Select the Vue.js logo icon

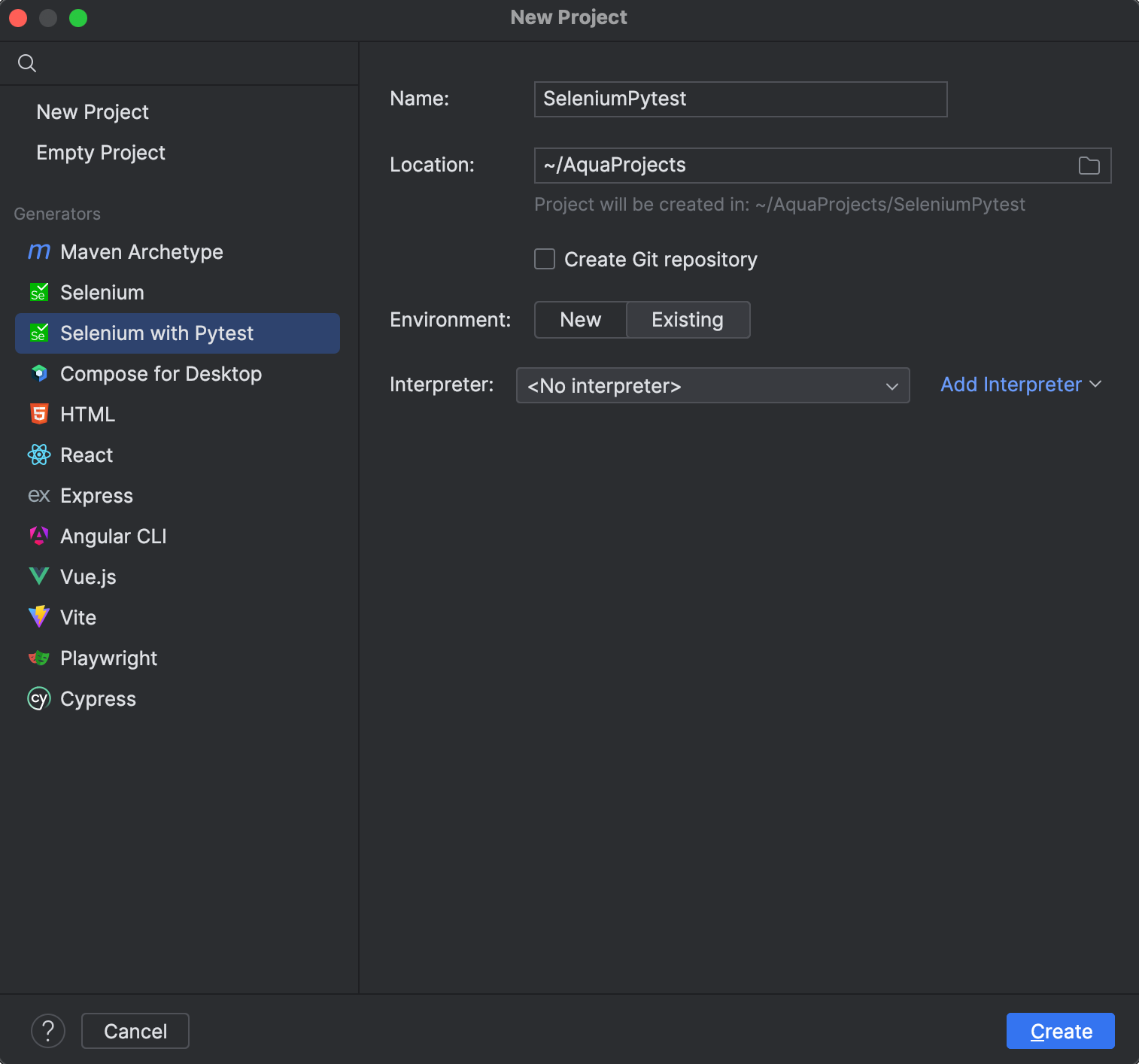(39, 577)
